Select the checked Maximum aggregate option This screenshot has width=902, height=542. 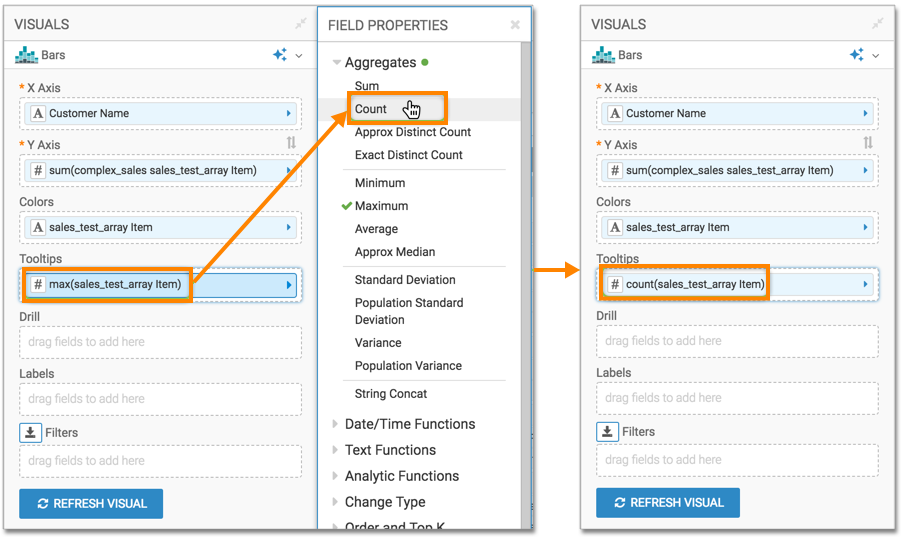tap(381, 206)
